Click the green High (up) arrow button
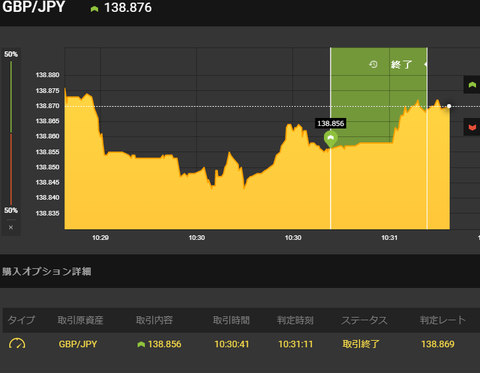Screen dimensions: 480x373 coord(472,85)
